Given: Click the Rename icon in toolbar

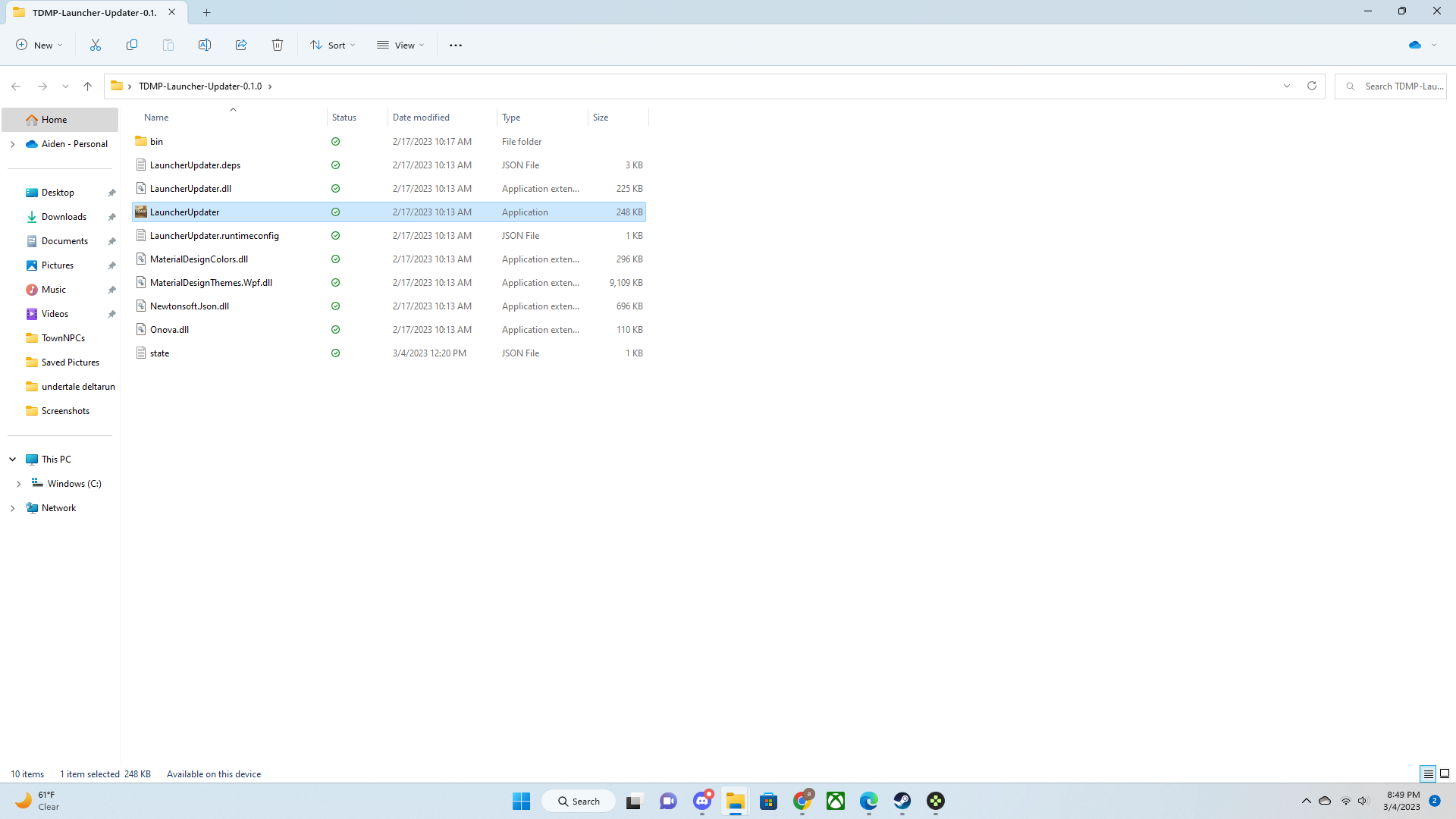Looking at the screenshot, I should click(x=205, y=45).
